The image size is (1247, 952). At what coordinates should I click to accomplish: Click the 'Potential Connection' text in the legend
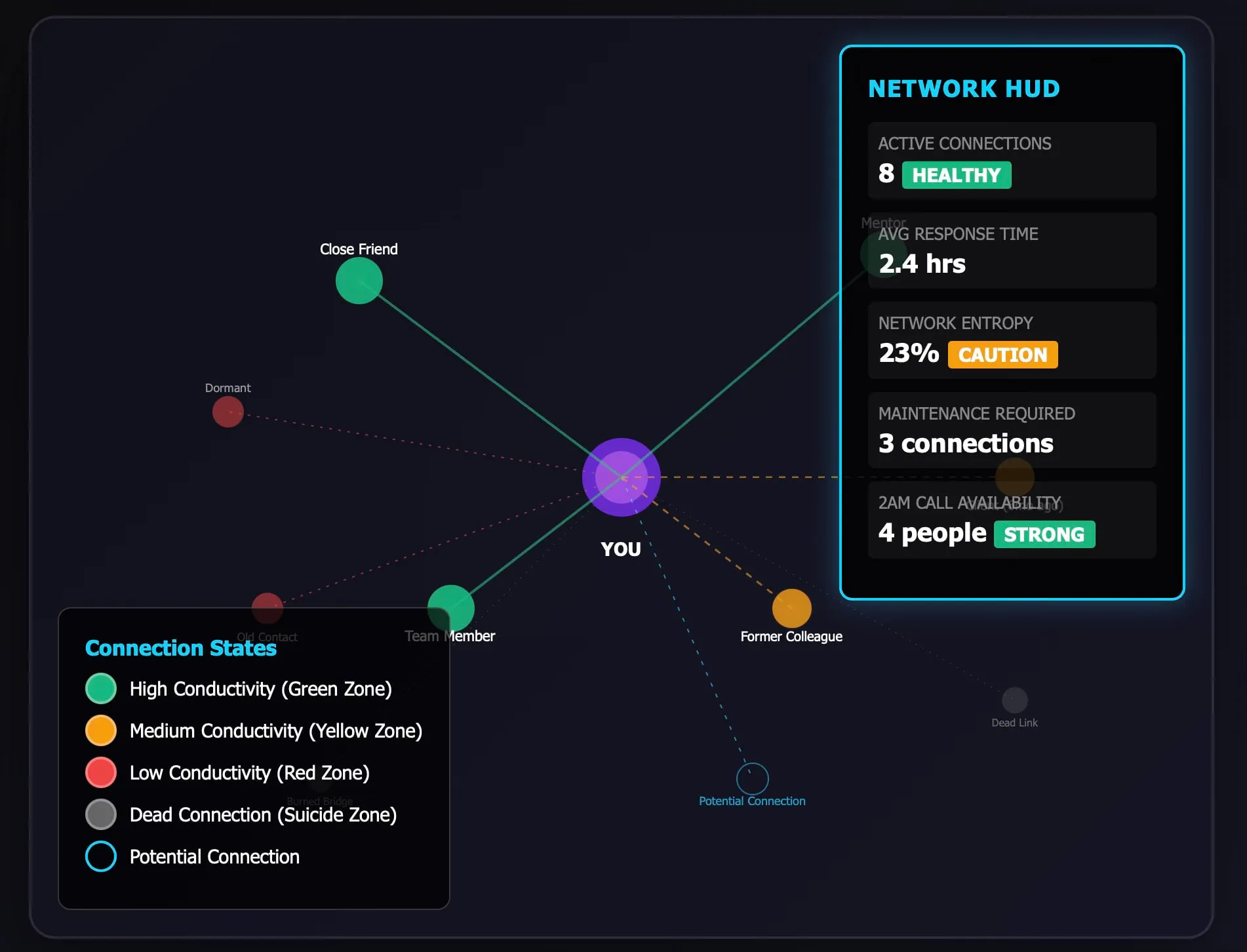[214, 857]
